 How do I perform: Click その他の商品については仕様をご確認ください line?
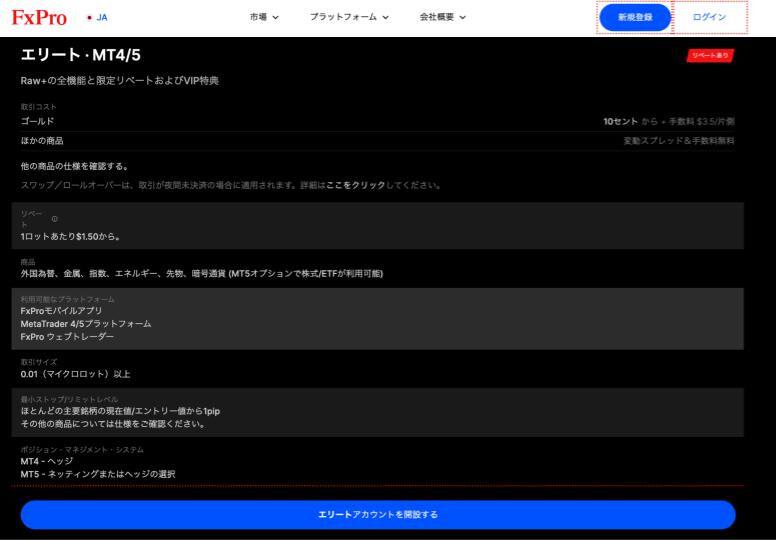point(113,424)
